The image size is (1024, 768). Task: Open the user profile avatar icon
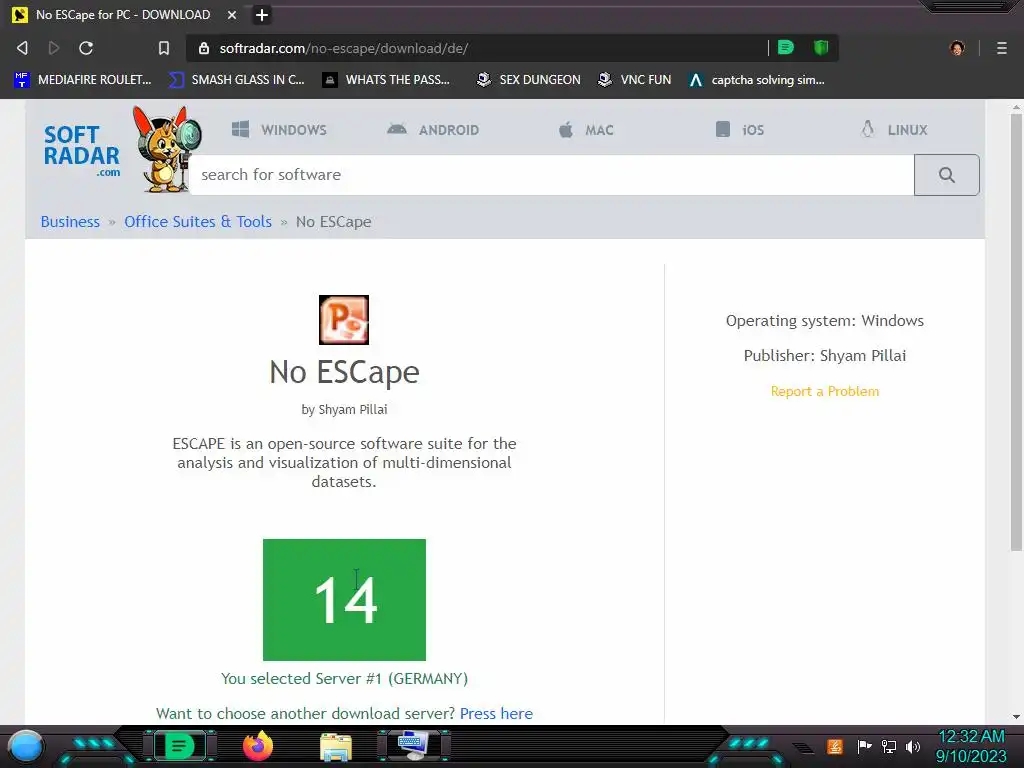[x=957, y=48]
